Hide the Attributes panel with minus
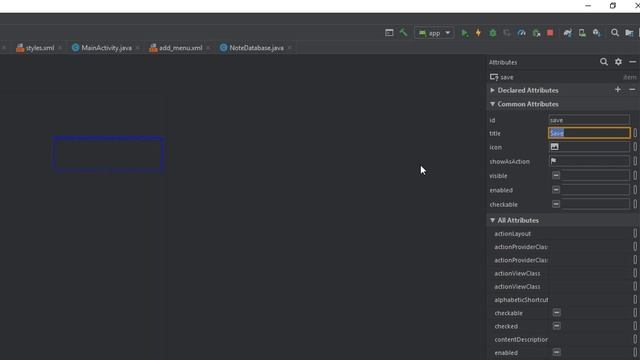The width and height of the screenshot is (640, 360). pos(633,62)
